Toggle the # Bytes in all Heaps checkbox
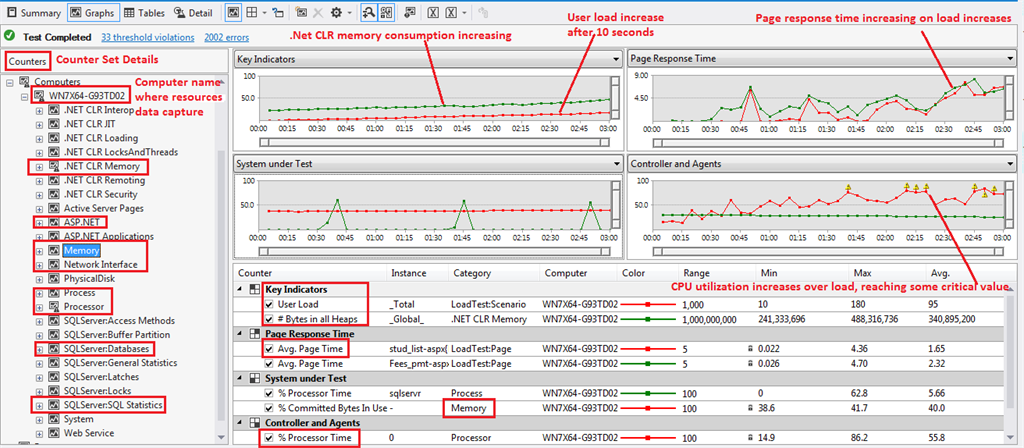Screen dimensions: 1024x448 click(x=268, y=319)
